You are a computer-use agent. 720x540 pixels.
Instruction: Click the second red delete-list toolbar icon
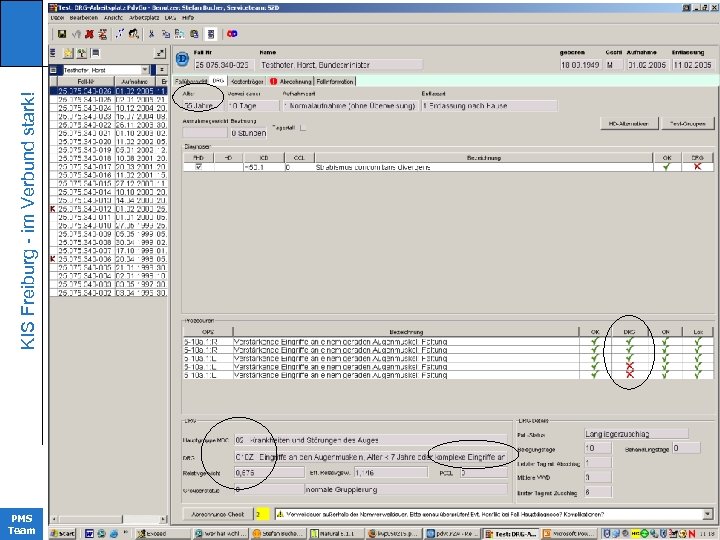click(103, 34)
